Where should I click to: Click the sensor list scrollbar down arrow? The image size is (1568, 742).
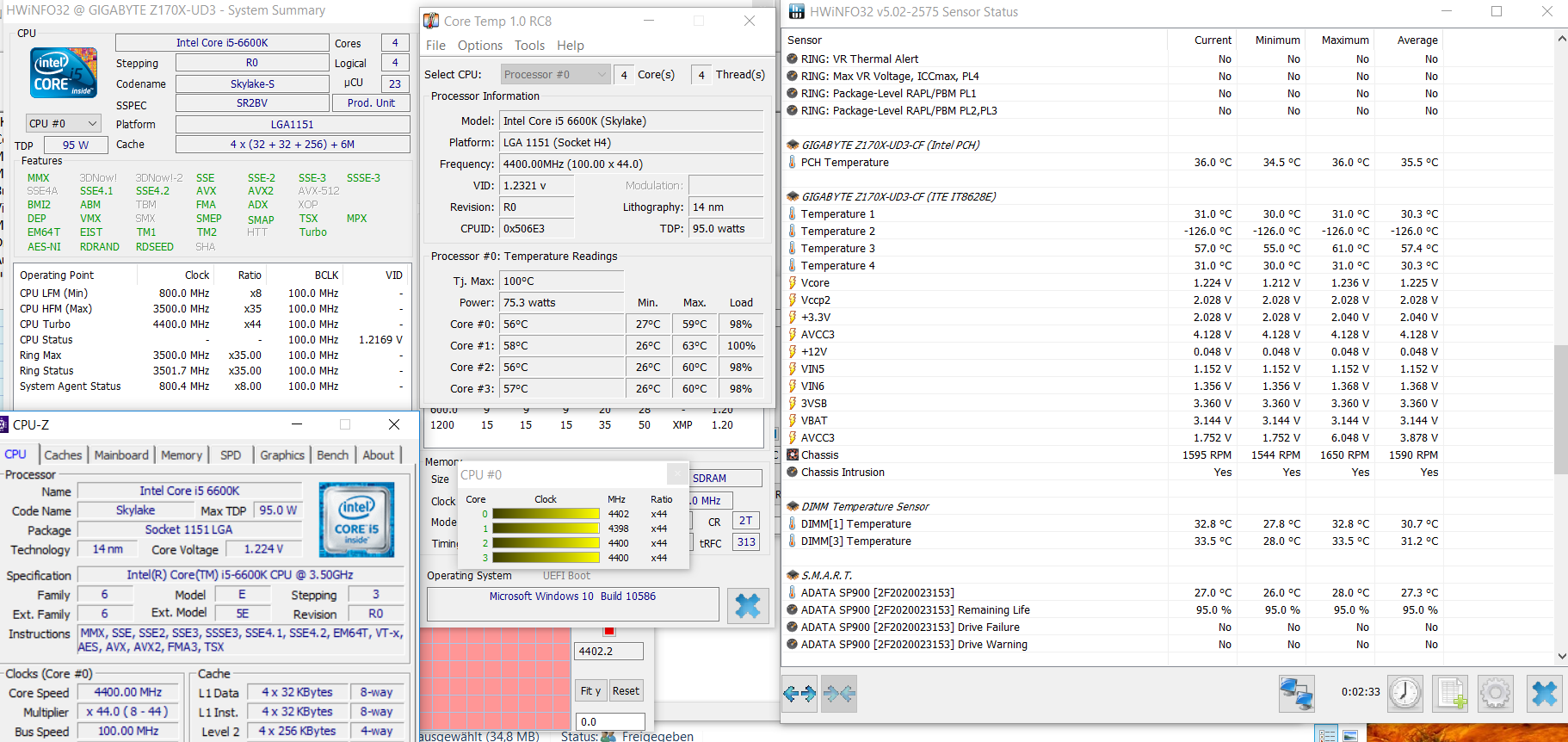click(1560, 656)
